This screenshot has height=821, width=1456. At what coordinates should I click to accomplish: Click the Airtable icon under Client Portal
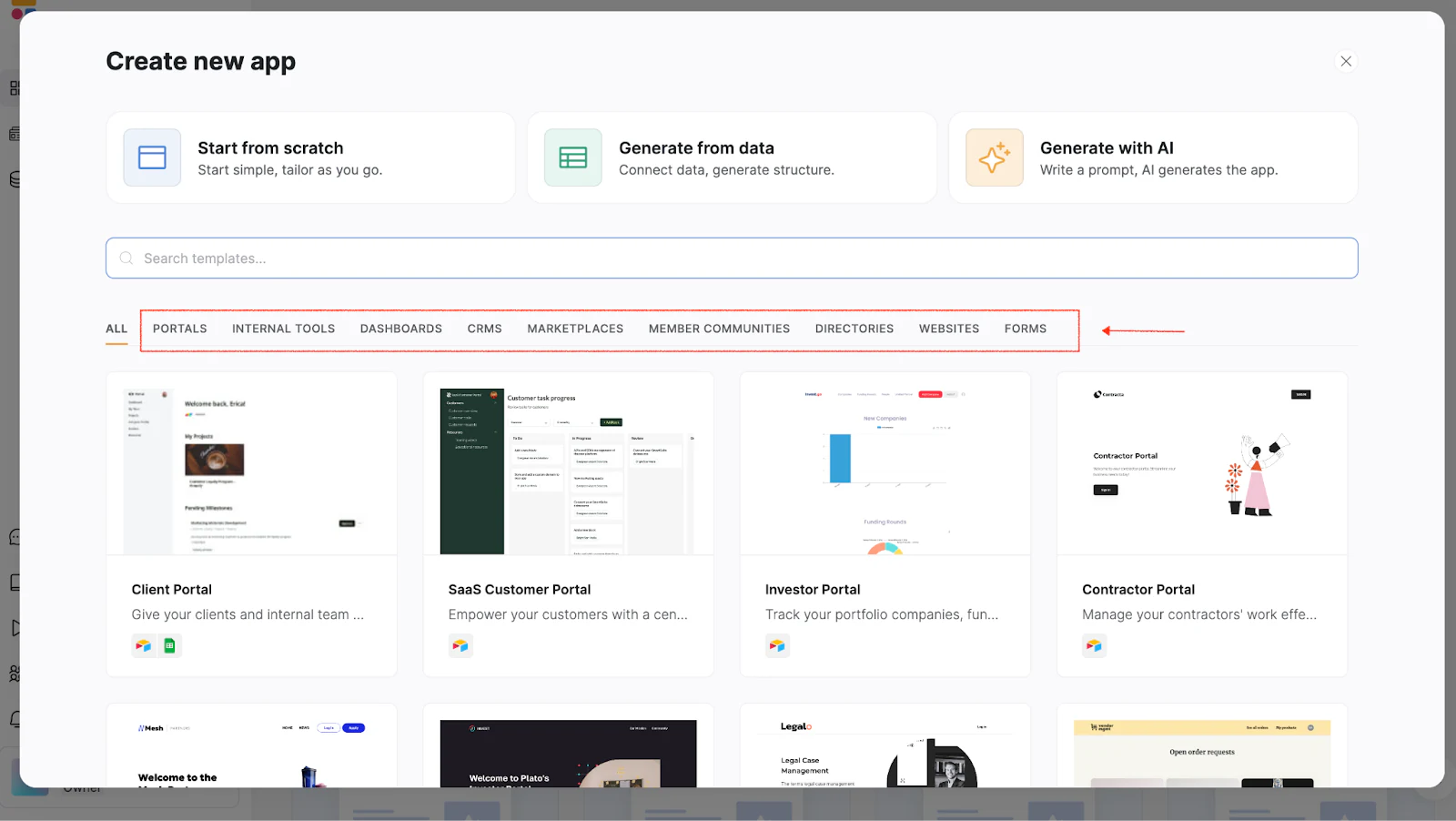(143, 645)
